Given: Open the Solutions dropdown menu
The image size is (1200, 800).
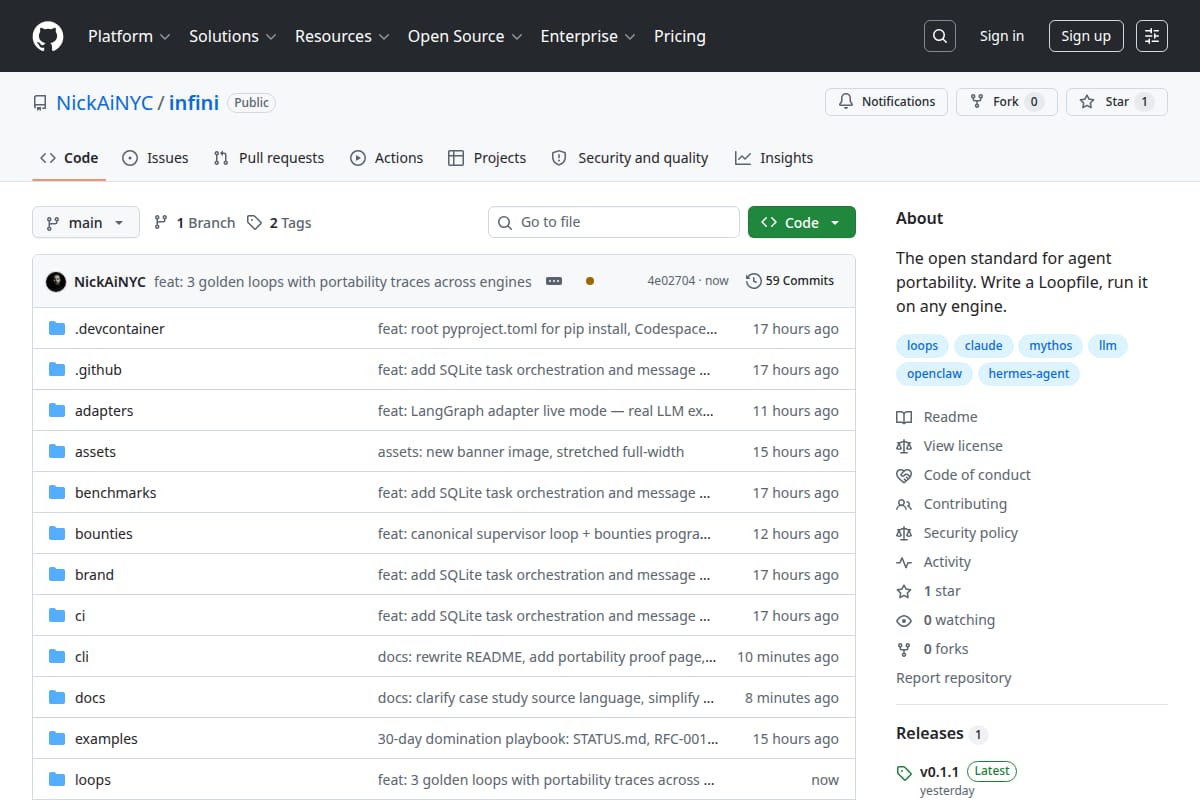Looking at the screenshot, I should 232,36.
